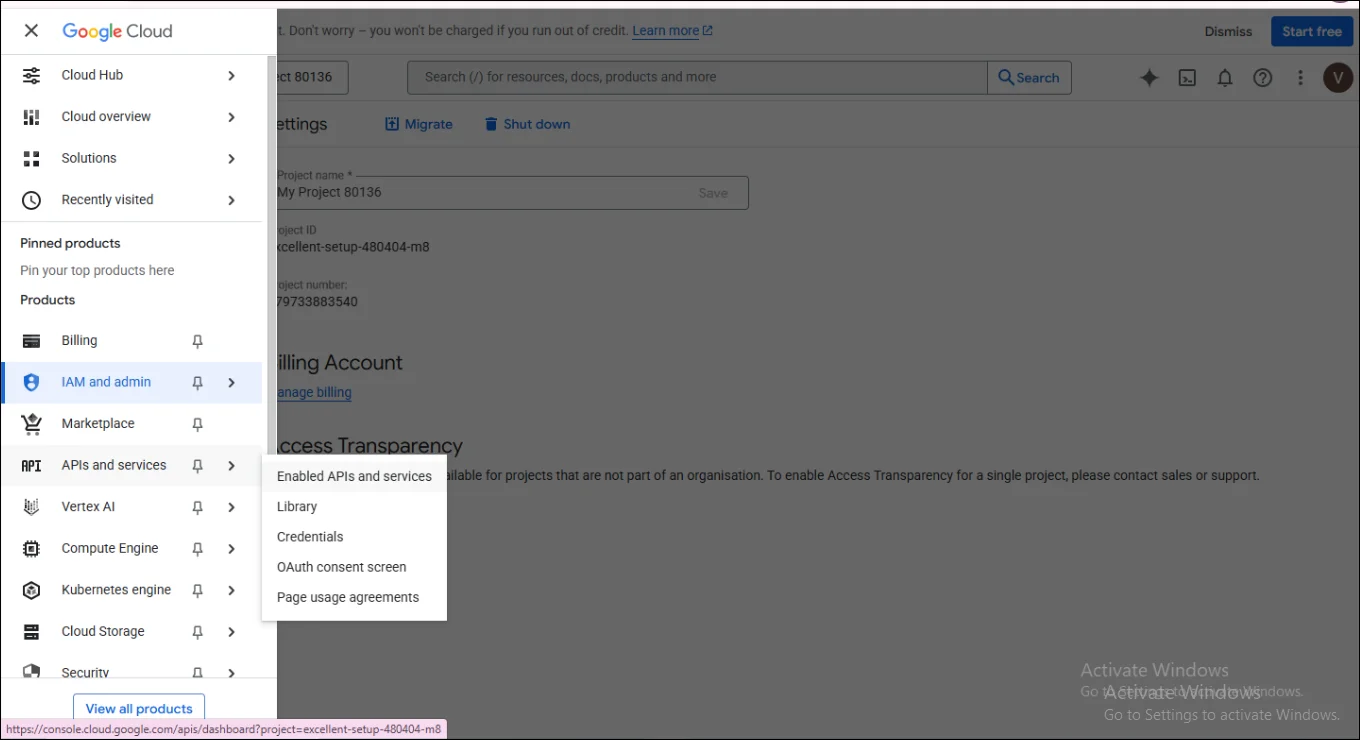Expand Cloud overview submenu arrow
Screen dimensions: 1360x740
click(x=231, y=117)
